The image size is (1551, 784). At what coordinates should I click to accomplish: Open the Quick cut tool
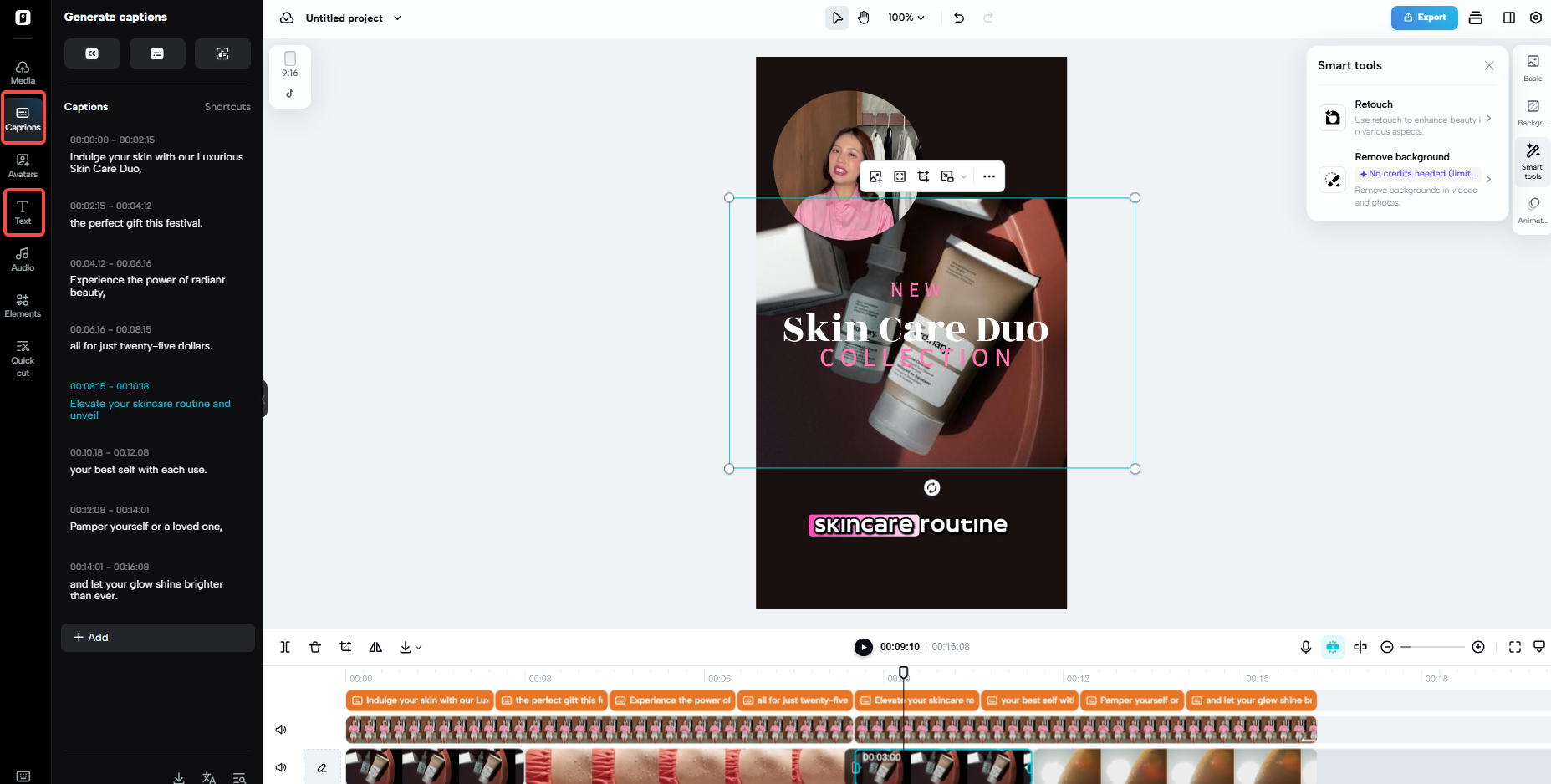click(x=23, y=358)
